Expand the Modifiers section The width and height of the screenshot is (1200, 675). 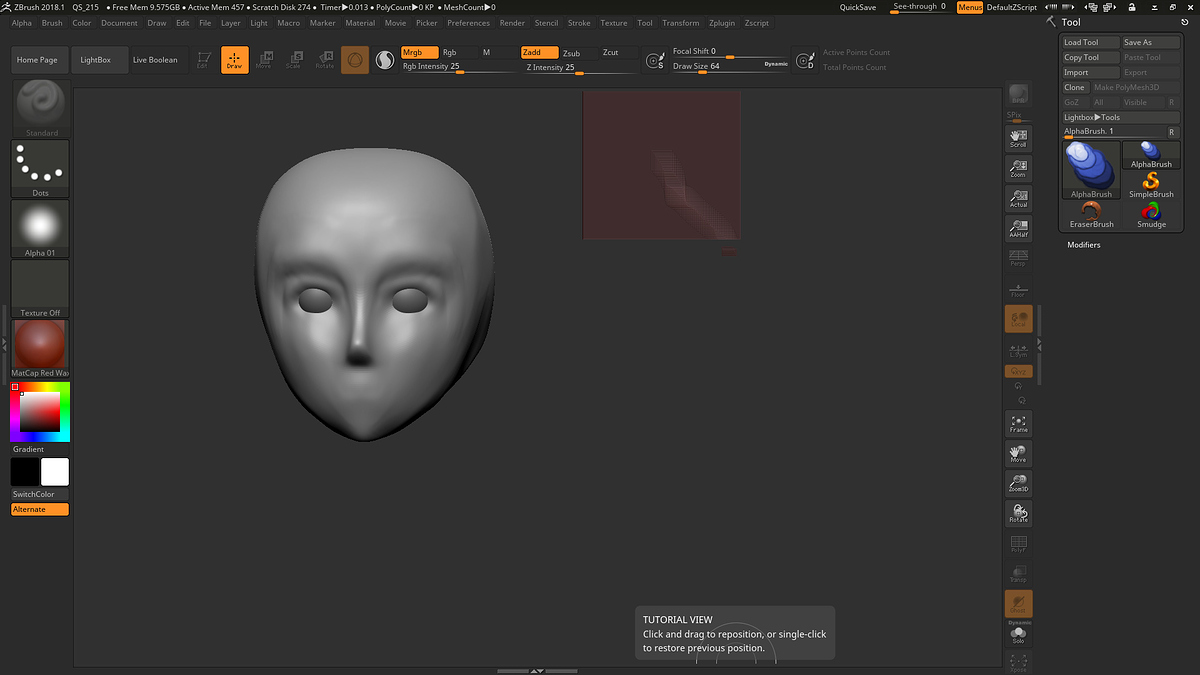(x=1084, y=245)
